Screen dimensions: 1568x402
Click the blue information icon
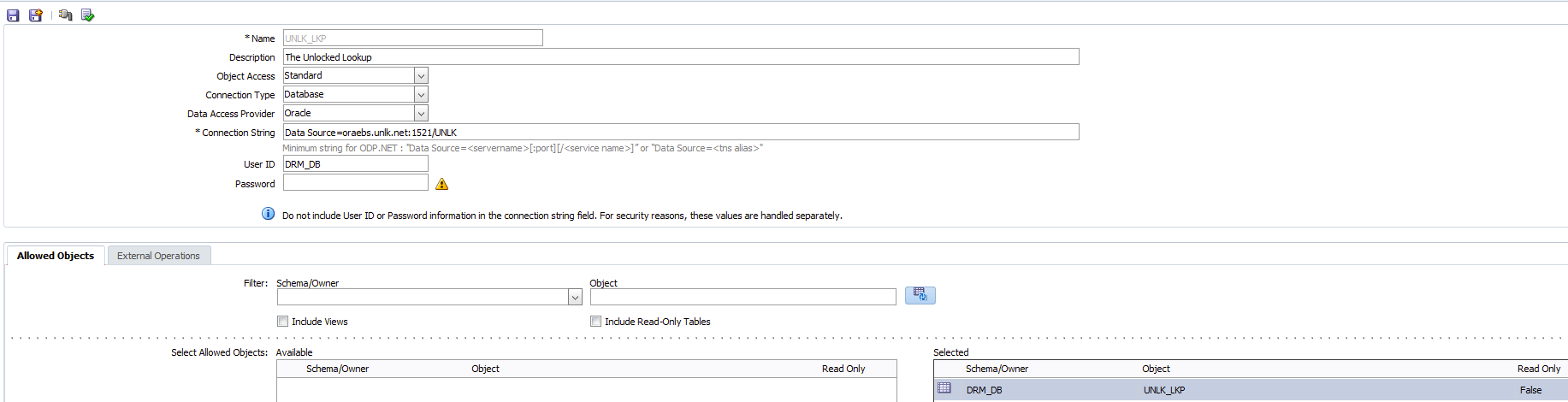point(268,214)
